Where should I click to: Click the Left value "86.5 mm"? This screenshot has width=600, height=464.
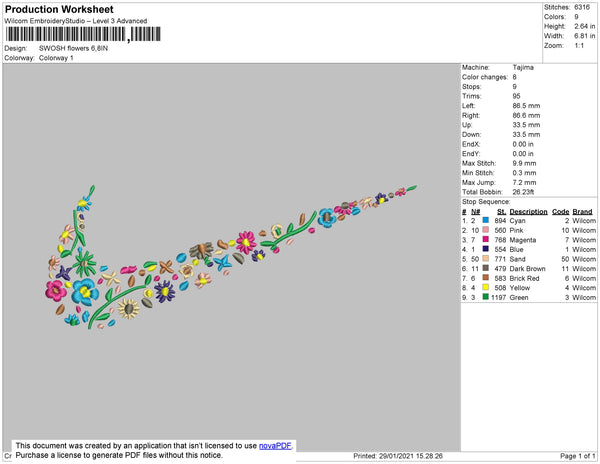tap(527, 106)
